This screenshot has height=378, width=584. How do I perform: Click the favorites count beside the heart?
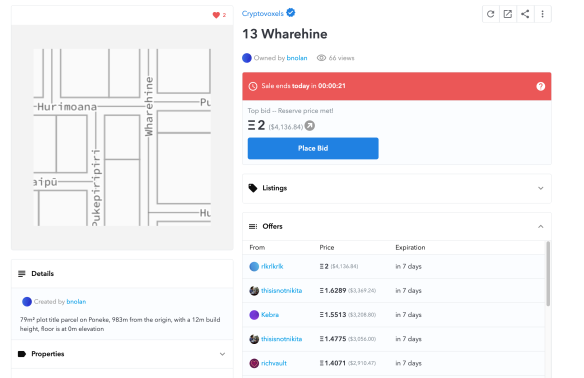pyautogui.click(x=224, y=15)
